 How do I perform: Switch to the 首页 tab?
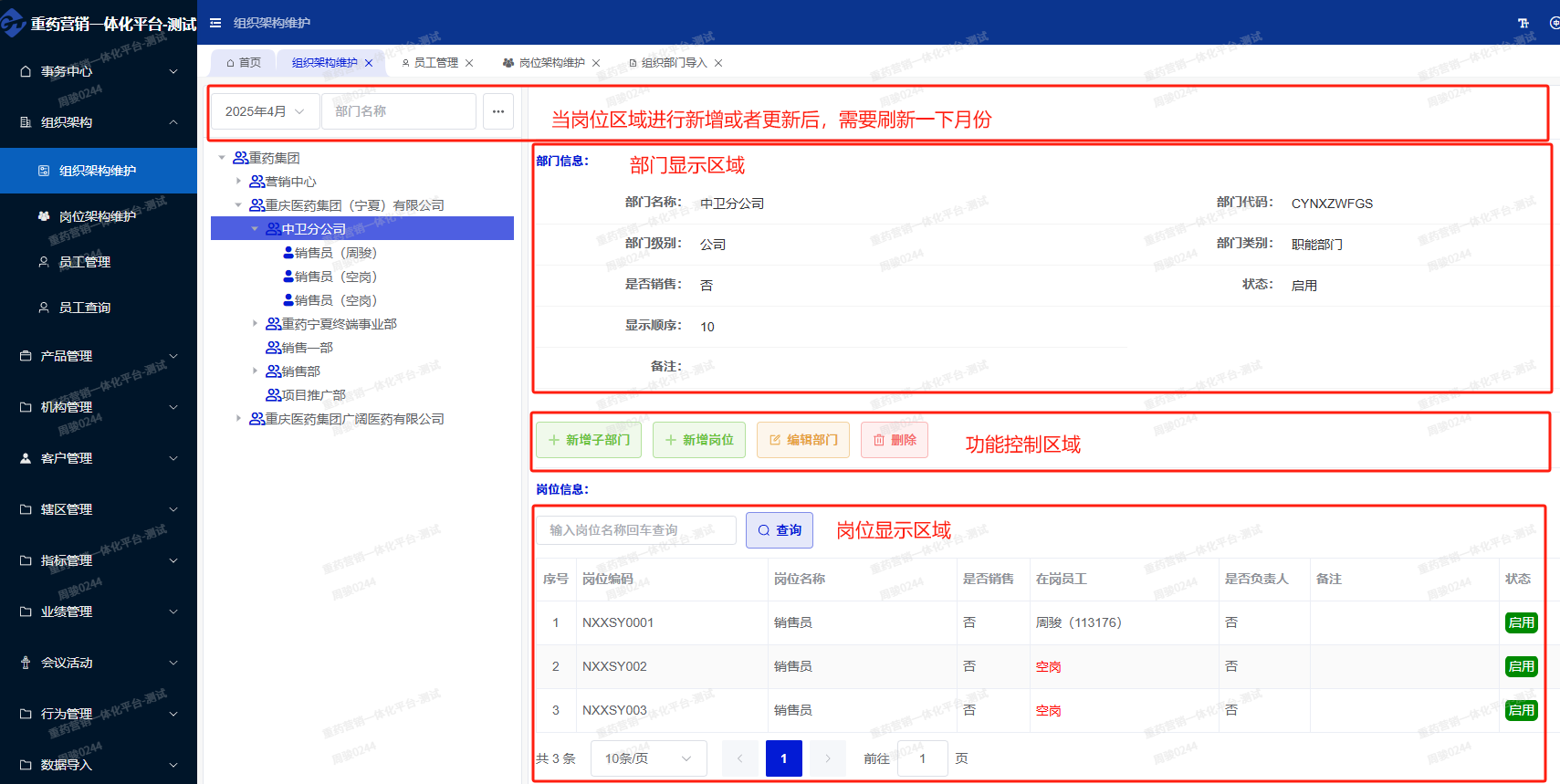(243, 63)
